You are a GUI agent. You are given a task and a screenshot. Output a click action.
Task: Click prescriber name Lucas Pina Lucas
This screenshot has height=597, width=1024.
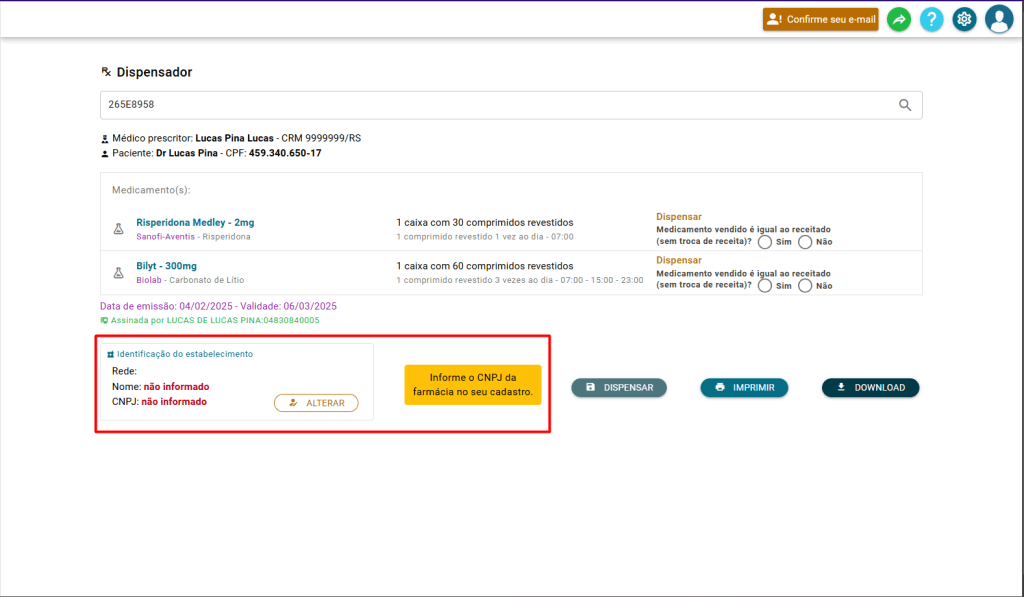pos(234,138)
